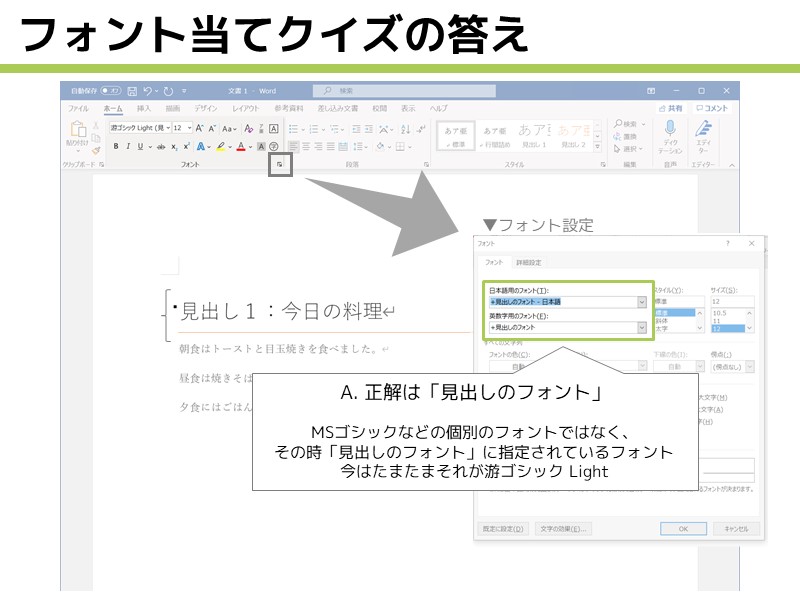Toggle the AutoSave switch
The width and height of the screenshot is (800, 600).
coord(110,91)
